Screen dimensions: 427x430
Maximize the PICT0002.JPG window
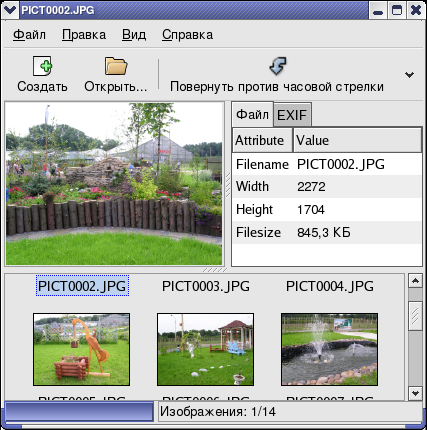click(397, 10)
